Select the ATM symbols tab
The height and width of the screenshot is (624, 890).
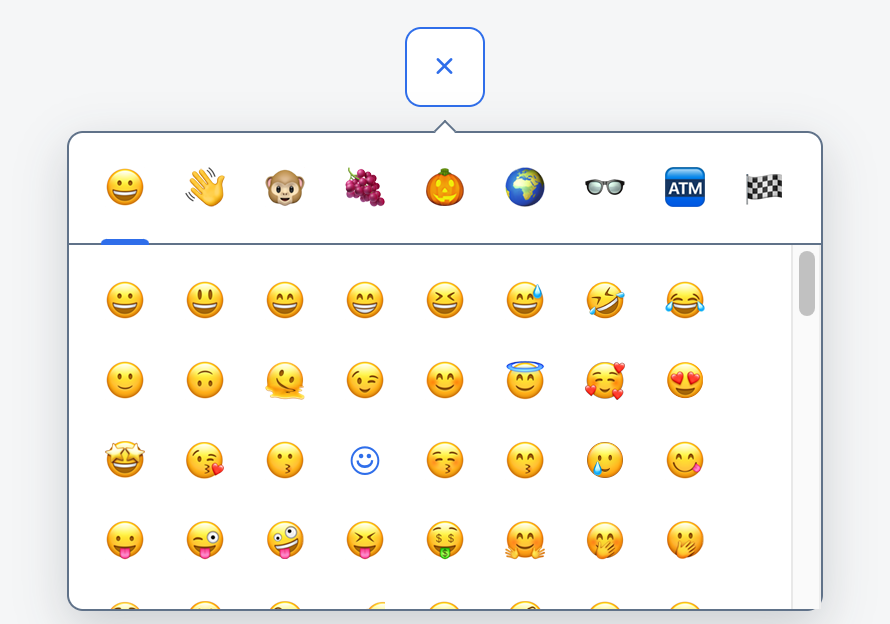pos(685,187)
